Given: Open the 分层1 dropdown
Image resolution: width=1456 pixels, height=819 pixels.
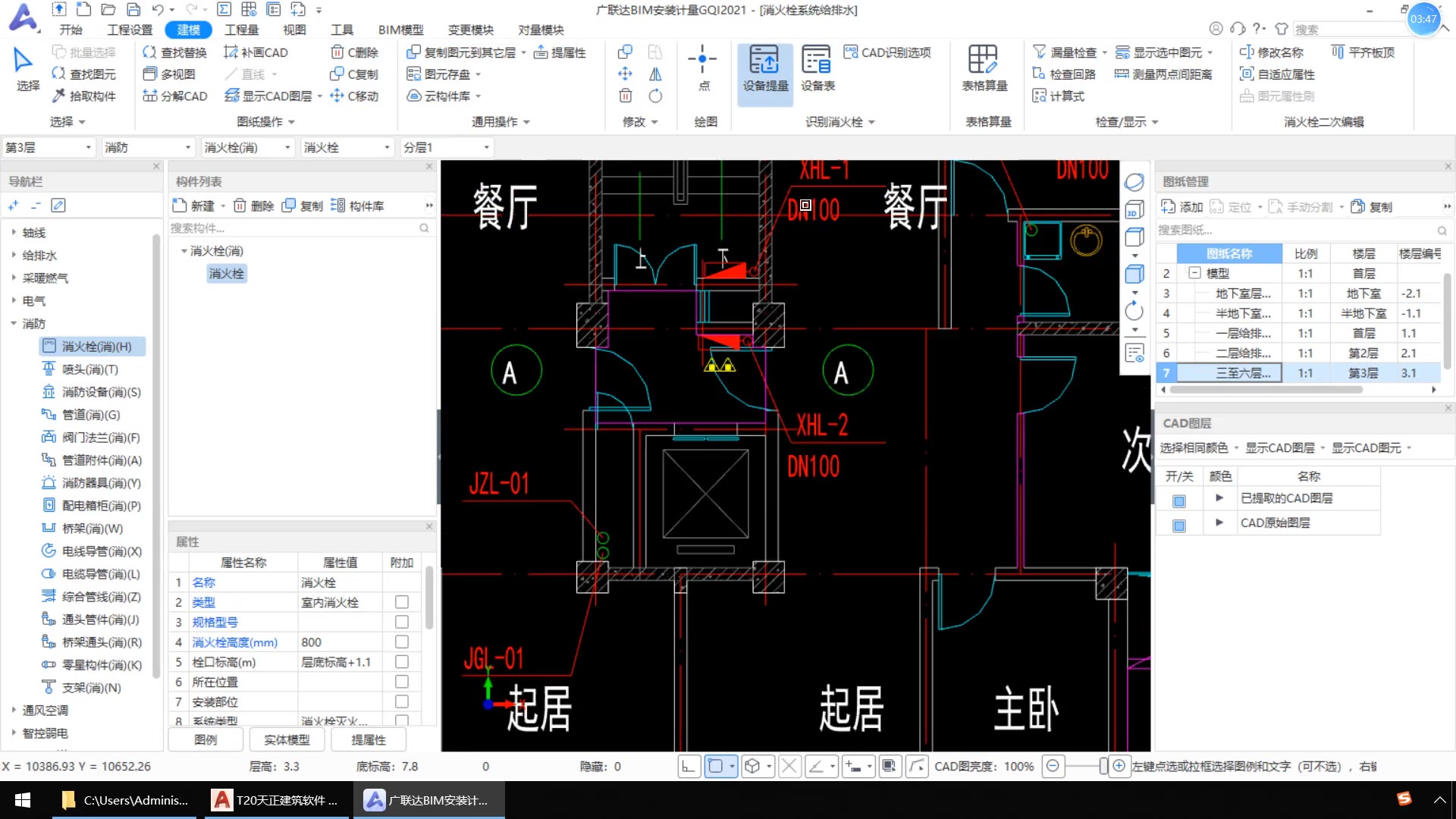Looking at the screenshot, I should (x=486, y=146).
